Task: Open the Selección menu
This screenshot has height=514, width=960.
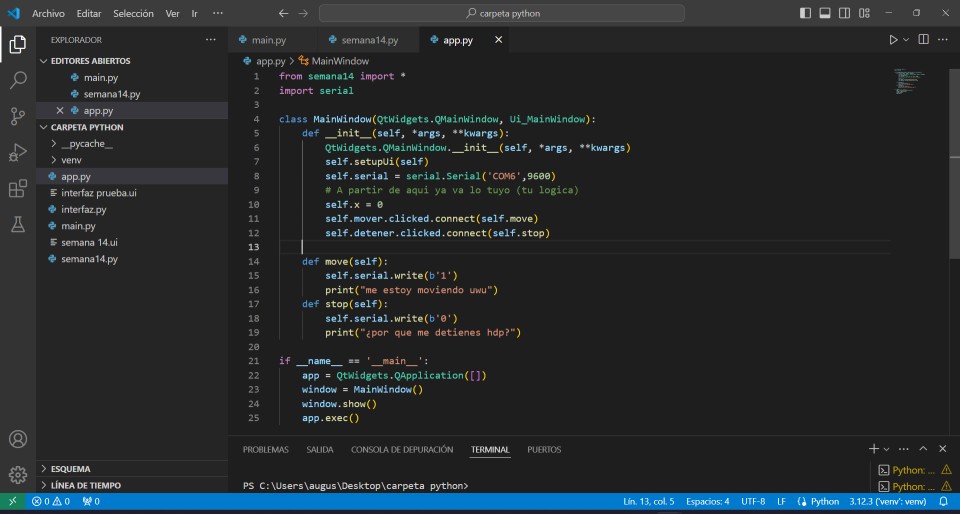Action: pyautogui.click(x=133, y=13)
